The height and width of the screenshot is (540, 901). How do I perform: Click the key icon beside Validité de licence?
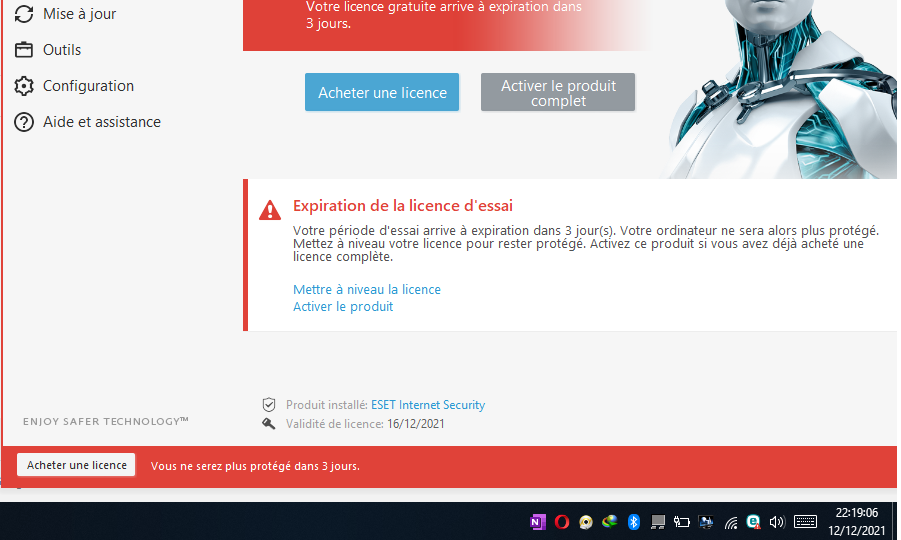click(x=268, y=424)
